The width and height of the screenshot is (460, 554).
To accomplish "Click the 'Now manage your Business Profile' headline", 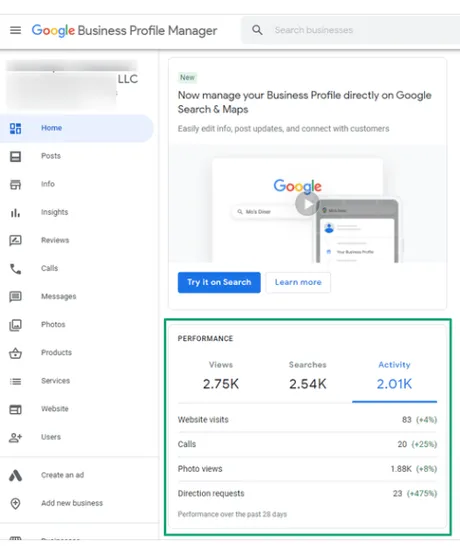I will pos(305,102).
